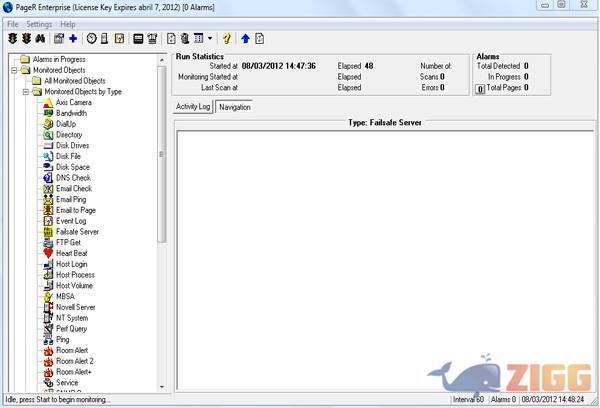Click the blue up arrow icon
The image size is (600, 408).
(245, 39)
